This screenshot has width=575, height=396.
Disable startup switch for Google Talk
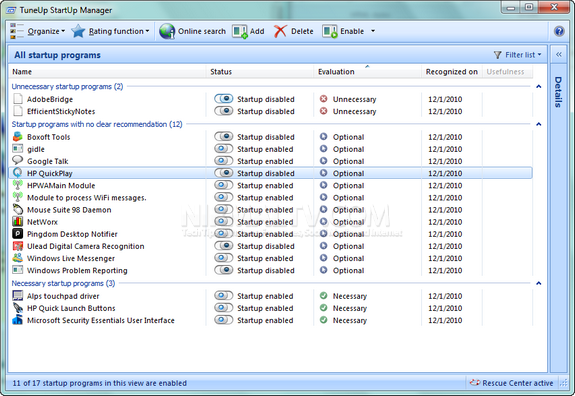pyautogui.click(x=224, y=161)
